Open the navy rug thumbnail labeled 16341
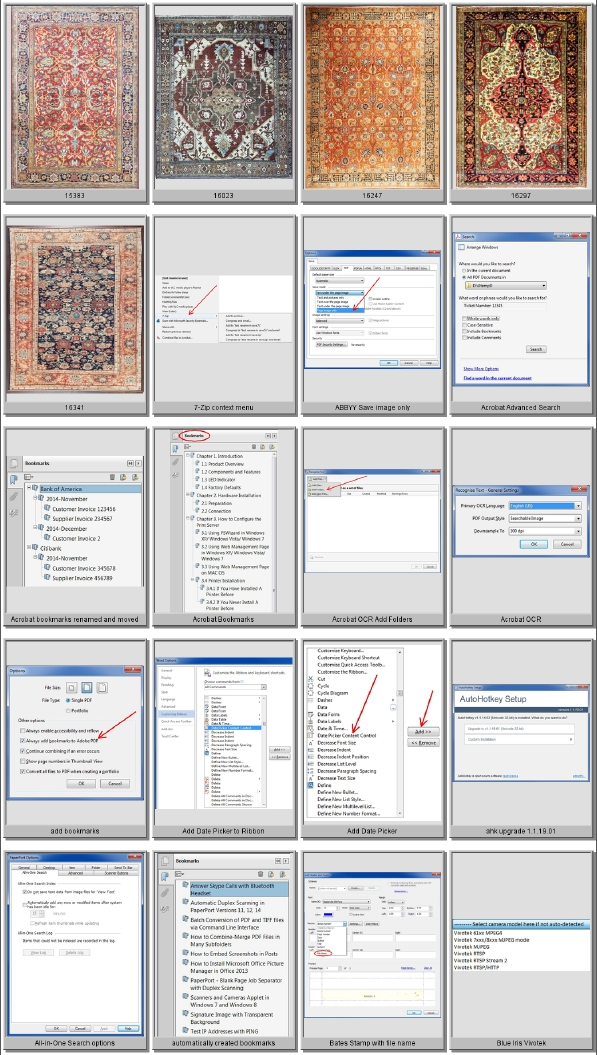597x1055 pixels. [75, 309]
